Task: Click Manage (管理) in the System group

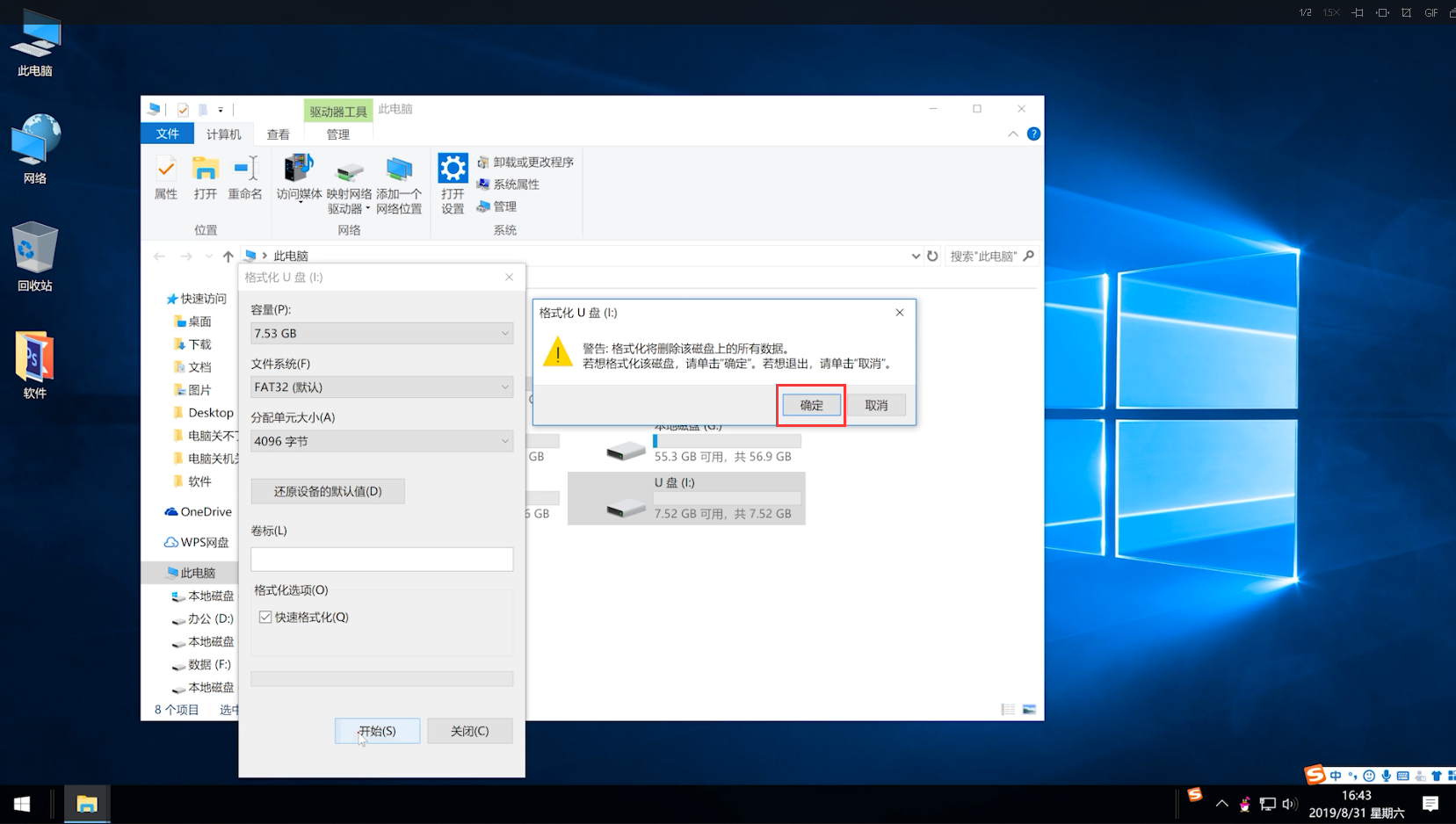Action: 496,206
